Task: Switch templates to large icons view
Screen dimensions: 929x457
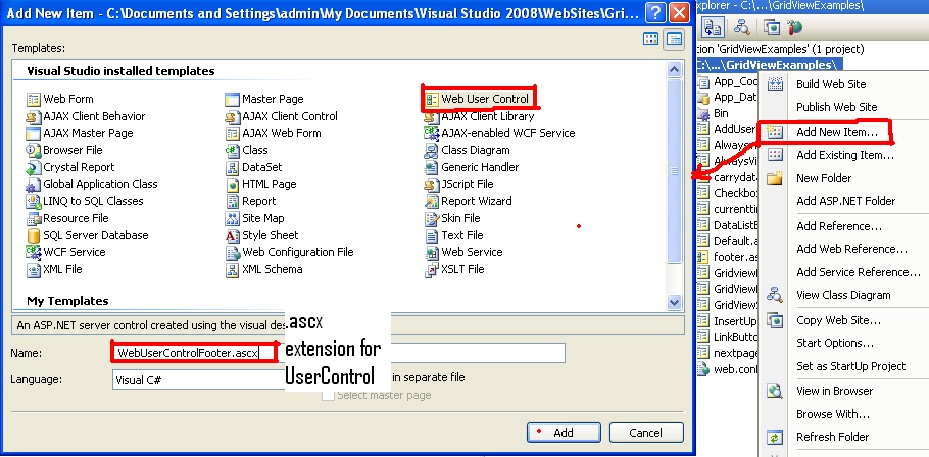Action: click(x=651, y=39)
